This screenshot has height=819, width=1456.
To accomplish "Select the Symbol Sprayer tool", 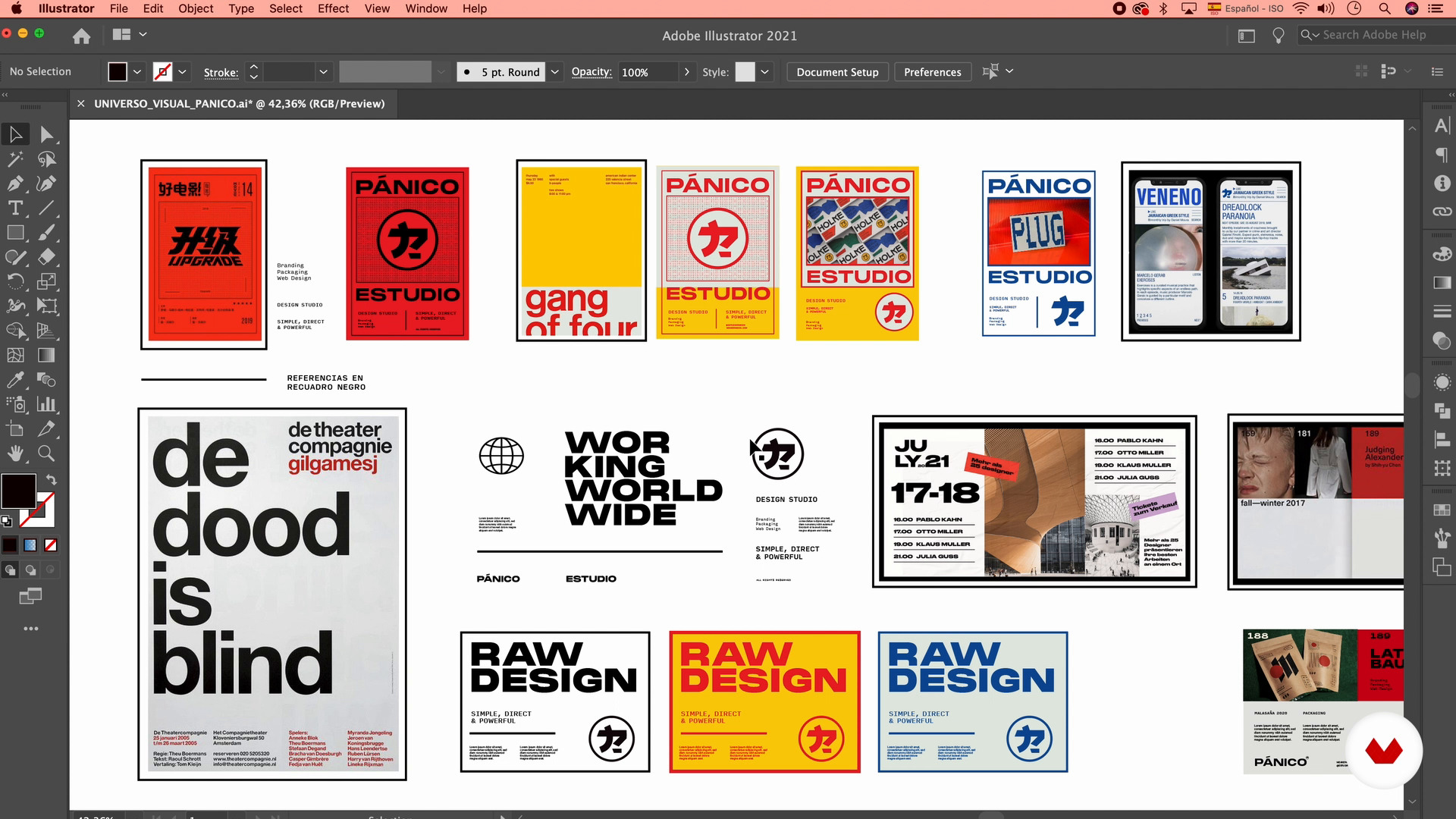I will [x=15, y=404].
